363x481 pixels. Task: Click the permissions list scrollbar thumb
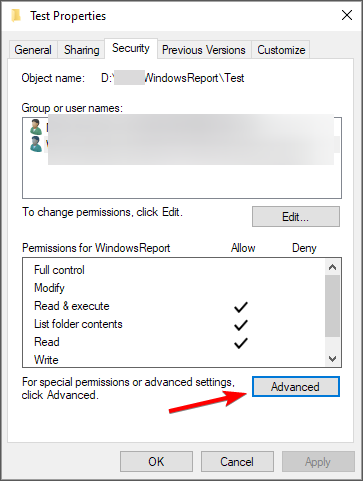(332, 306)
